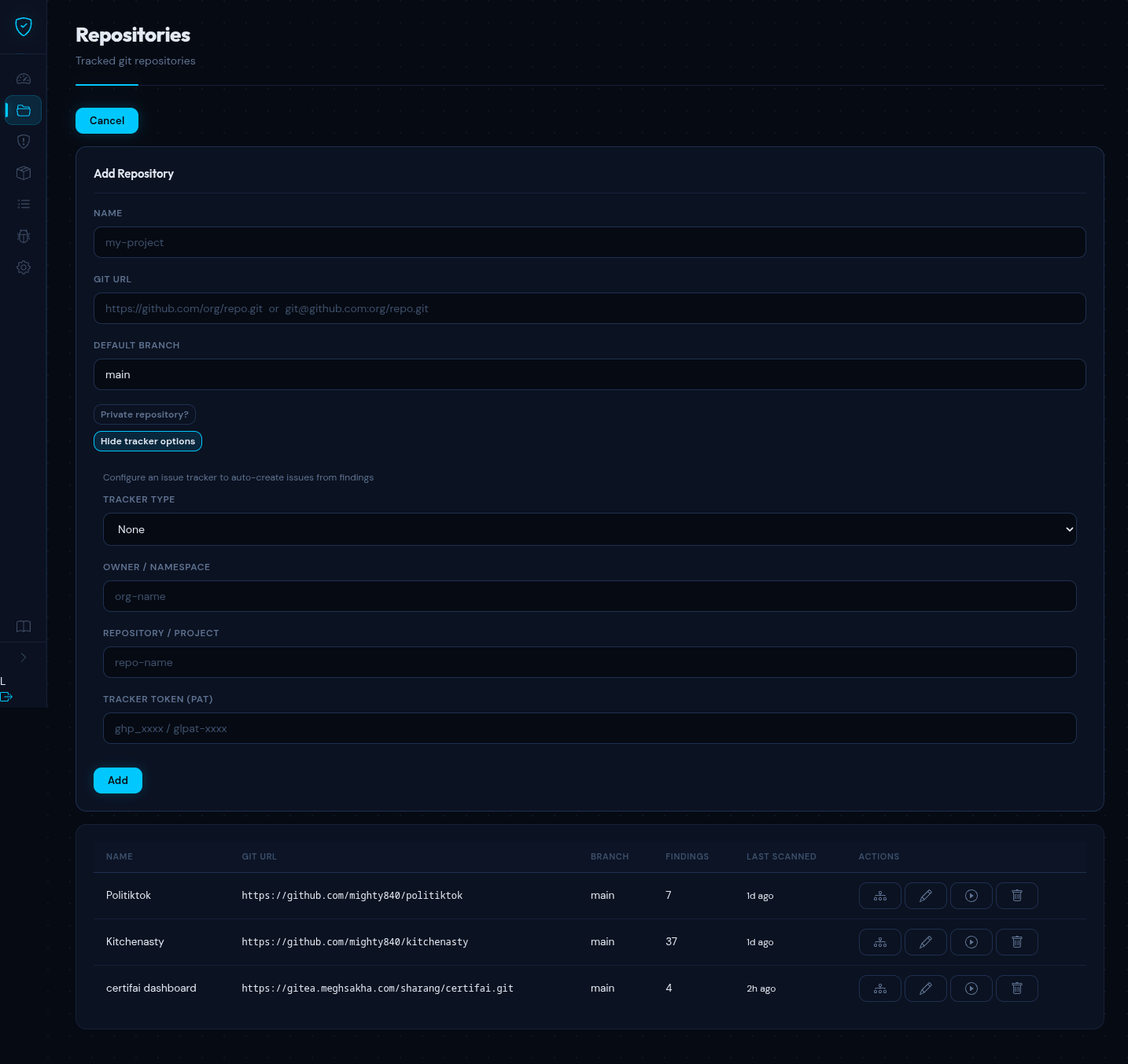Click the Cancel button
Screen dimensions: 1128x1064
click(107, 120)
